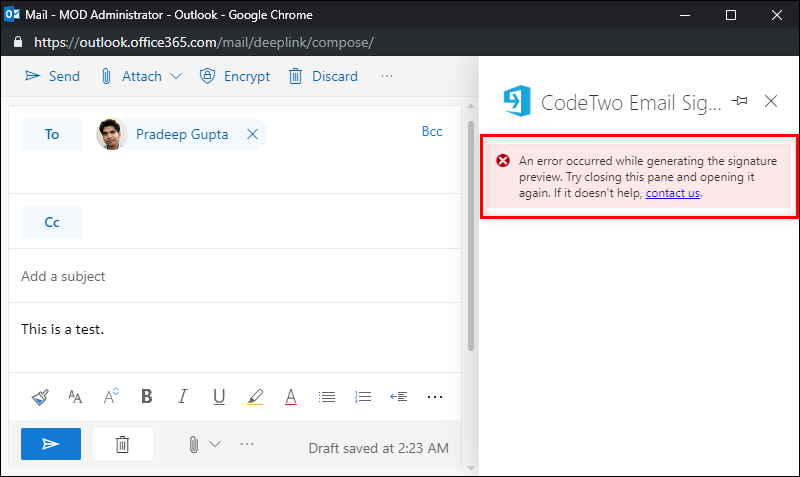
Task: Discard the draft from the top toolbar
Action: 323,77
